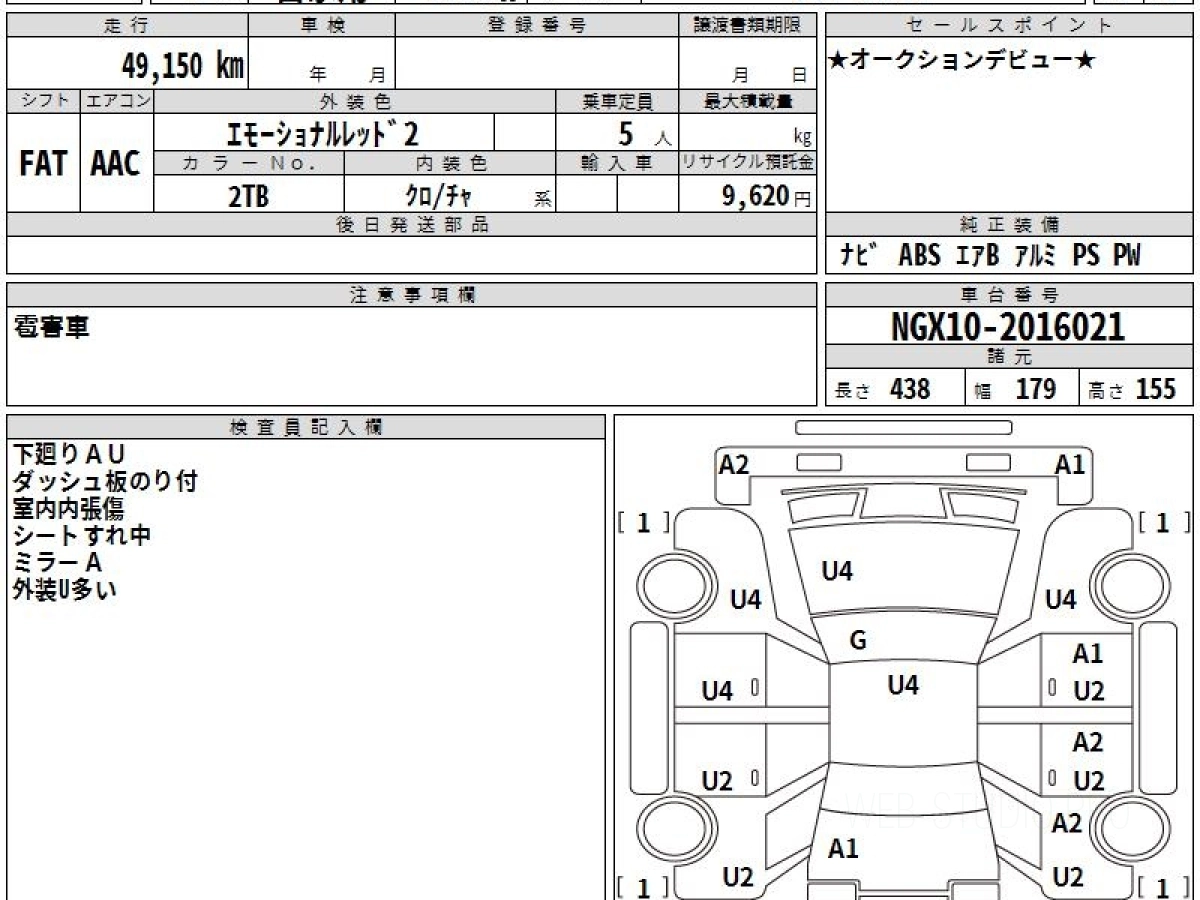This screenshot has height=900, width=1200.
Task: Click the PW power windows entry
Action: pos(1127,256)
